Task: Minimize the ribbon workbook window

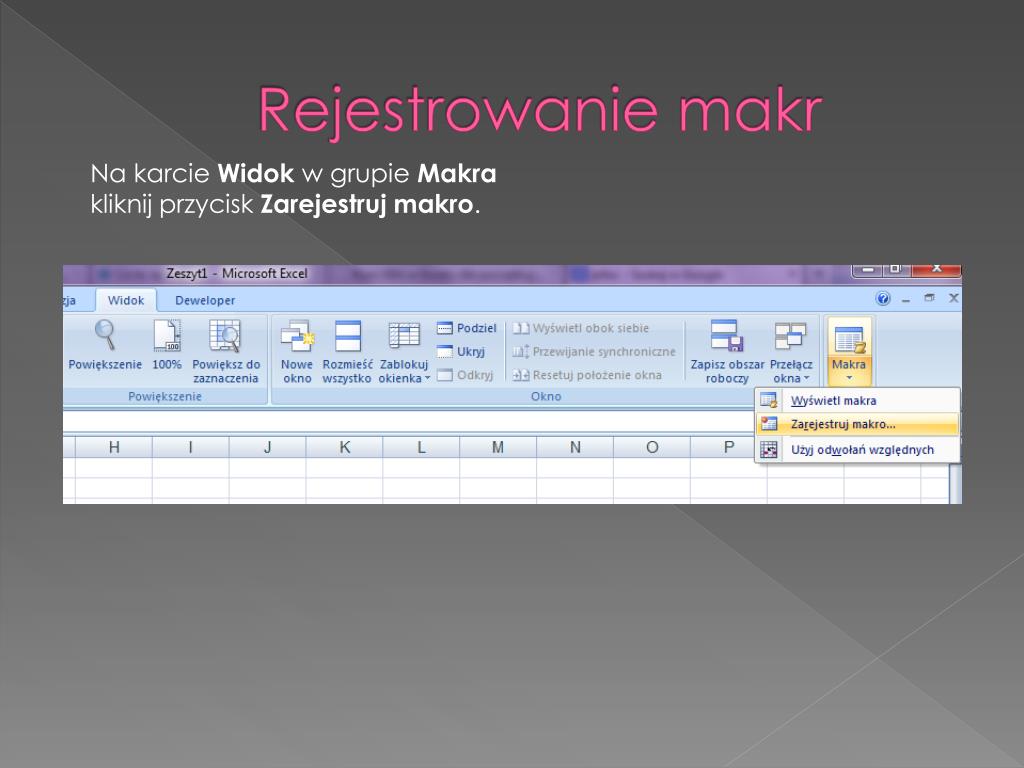Action: tap(906, 299)
